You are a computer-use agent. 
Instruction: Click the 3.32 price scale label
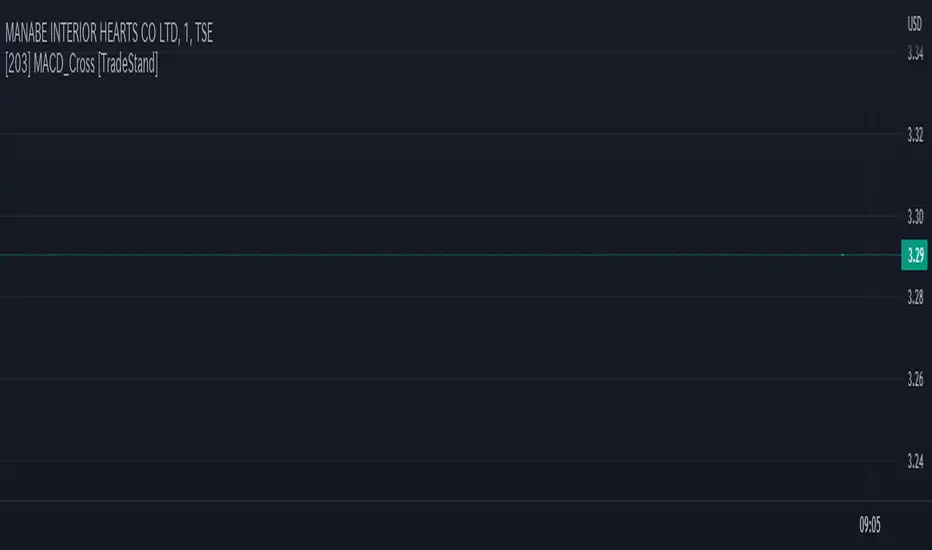[915, 134]
